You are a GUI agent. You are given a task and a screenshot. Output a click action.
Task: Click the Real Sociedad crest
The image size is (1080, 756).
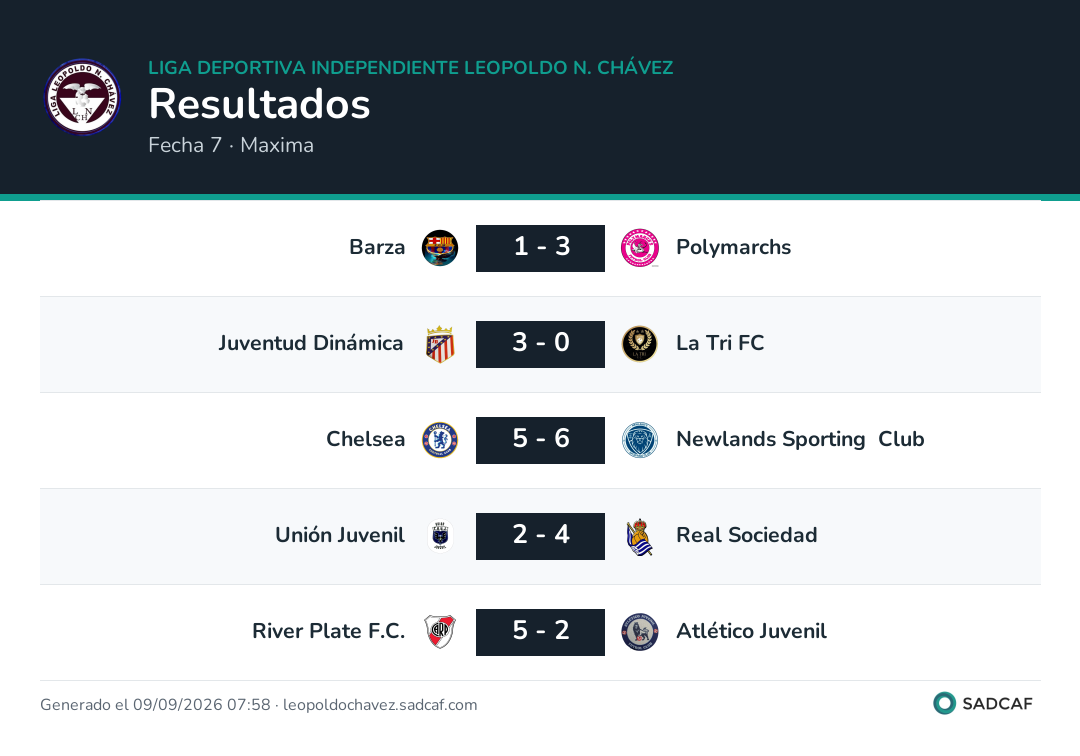640,536
